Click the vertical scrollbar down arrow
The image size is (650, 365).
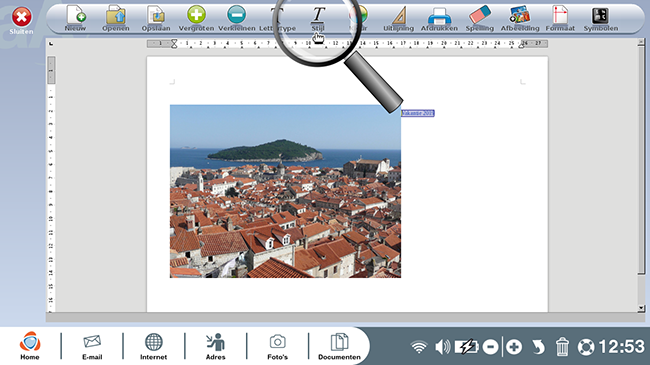point(641,308)
